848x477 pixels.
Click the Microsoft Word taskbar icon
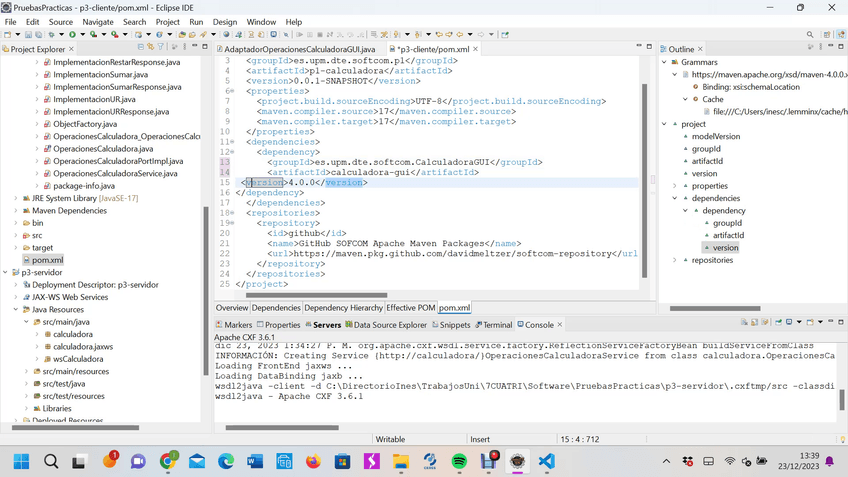(x=255, y=461)
